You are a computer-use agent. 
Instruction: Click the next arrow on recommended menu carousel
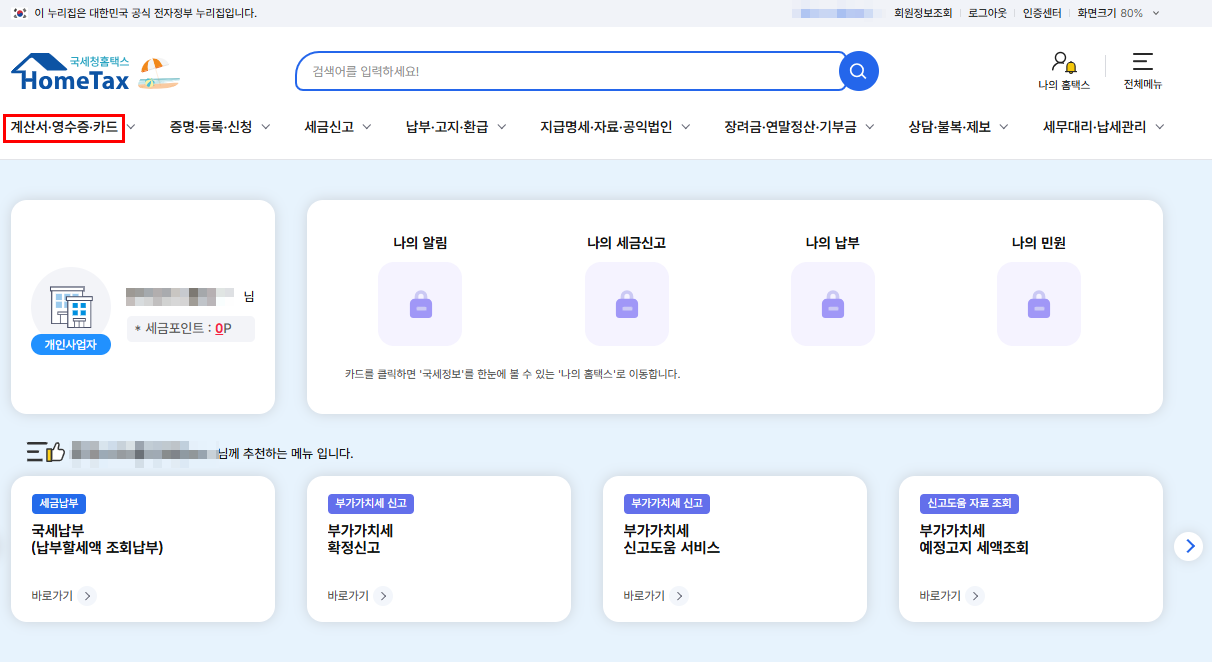(x=1188, y=545)
